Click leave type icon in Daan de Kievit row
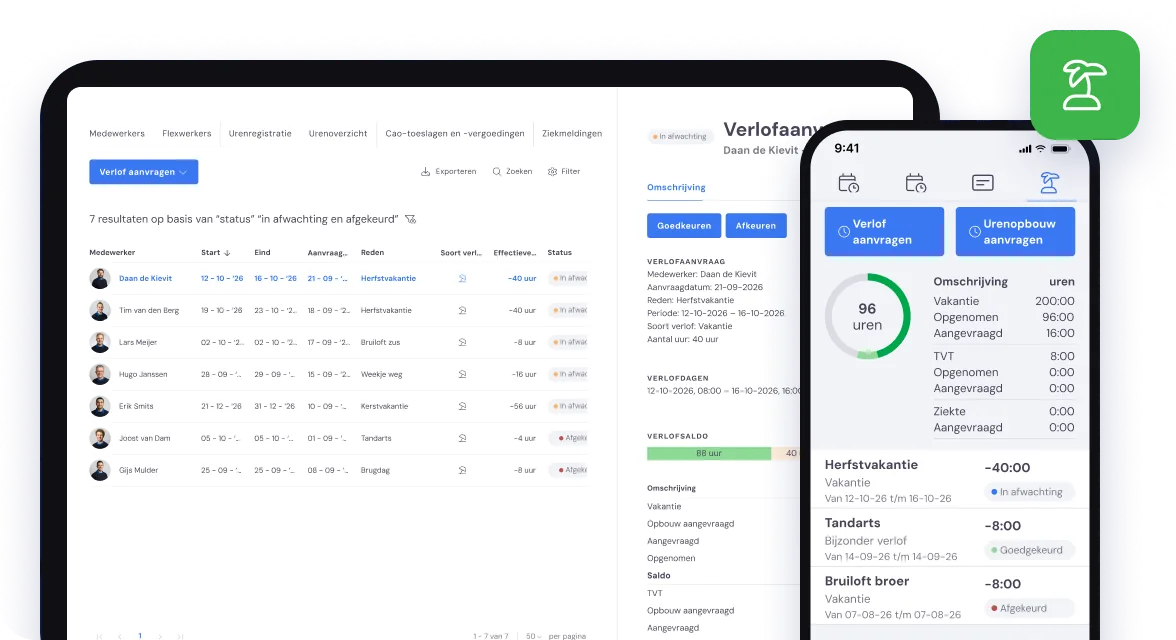Viewport: 1176px width, 640px height. tap(463, 278)
